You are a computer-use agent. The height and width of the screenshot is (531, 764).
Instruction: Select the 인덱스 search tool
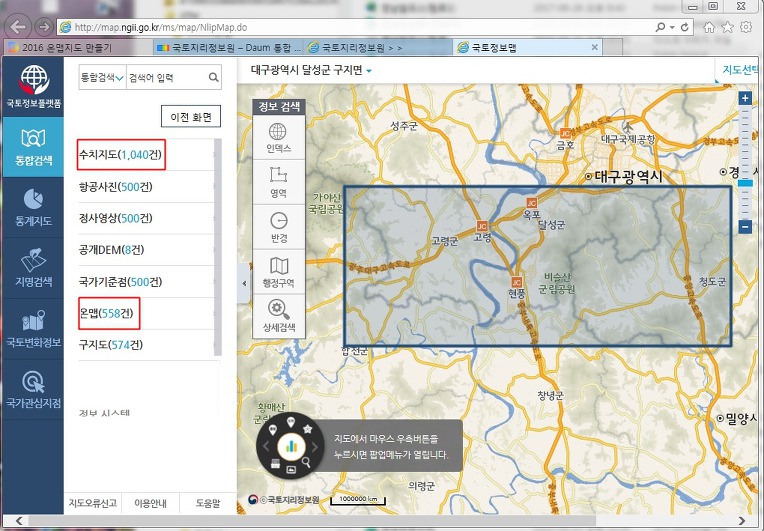[277, 137]
